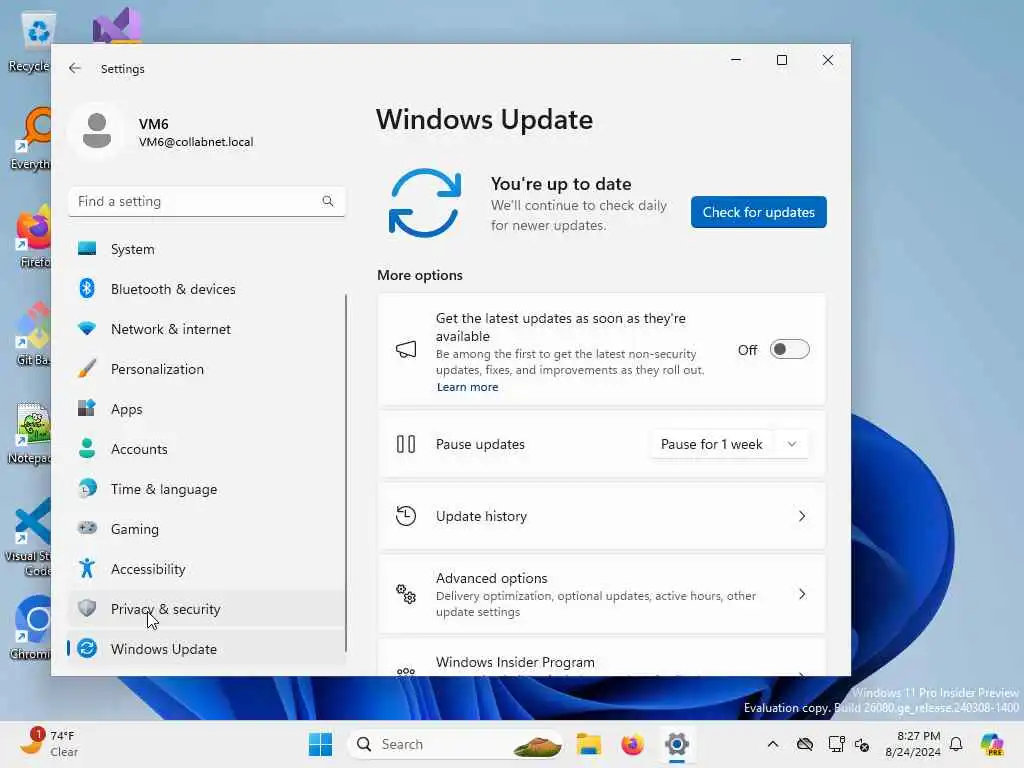Select System in the settings sidebar
1024x768 pixels.
click(206, 249)
